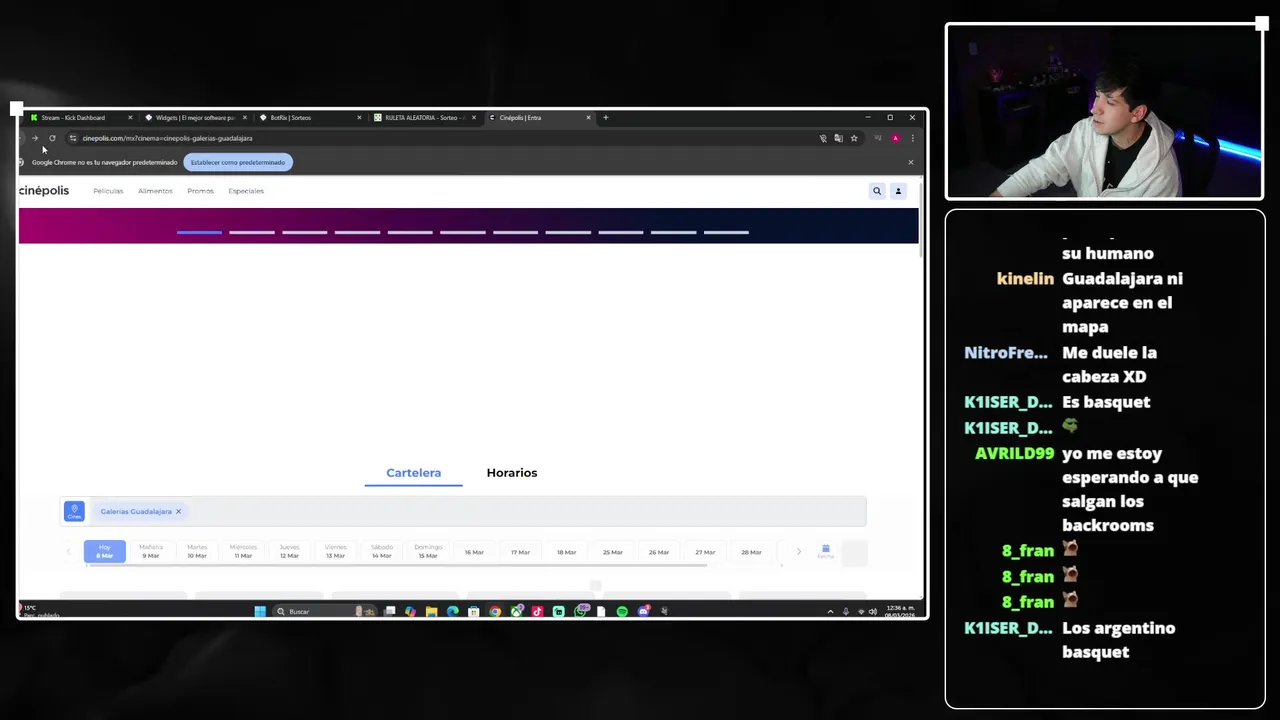This screenshot has height=720, width=1280.
Task: Open Microsoft Edge from the taskbar
Action: [452, 611]
